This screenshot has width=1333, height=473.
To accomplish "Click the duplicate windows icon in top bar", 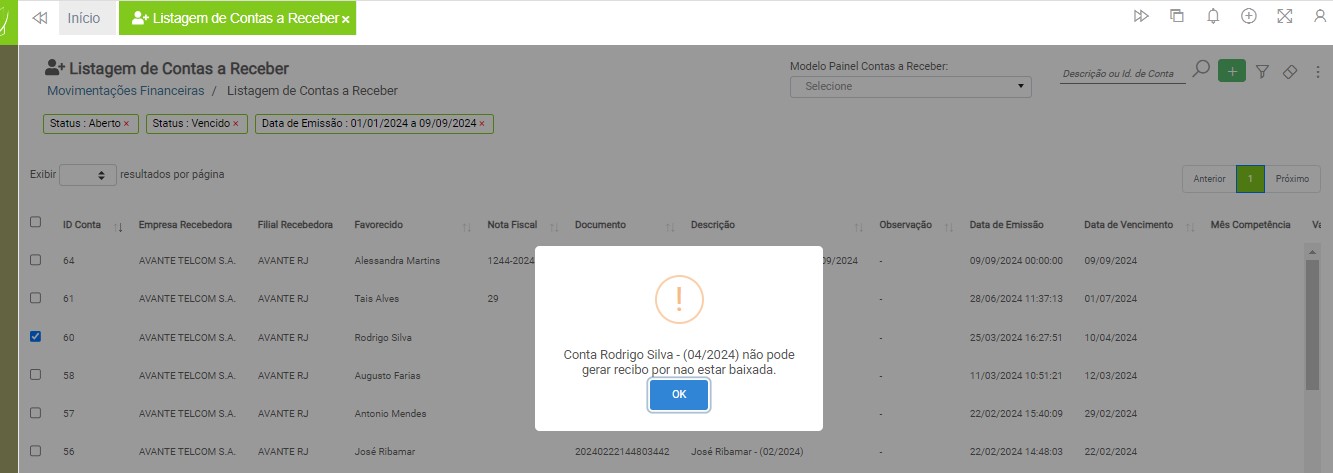I will (x=1177, y=16).
